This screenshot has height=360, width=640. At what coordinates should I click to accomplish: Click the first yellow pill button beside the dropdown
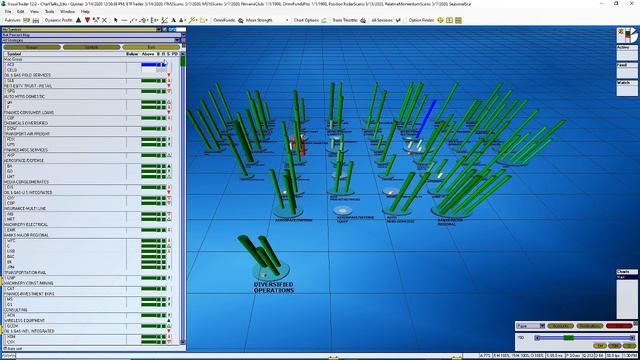coord(560,326)
